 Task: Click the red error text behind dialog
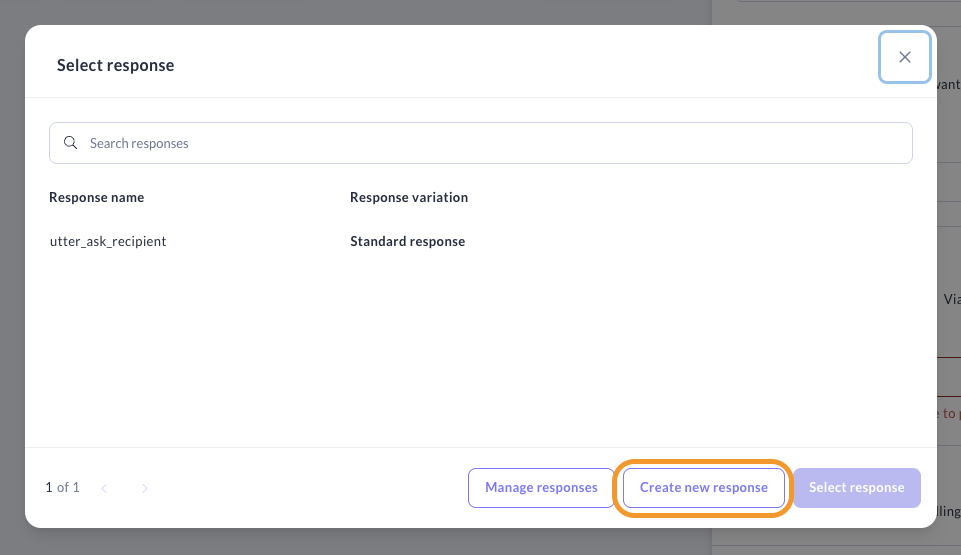948,413
